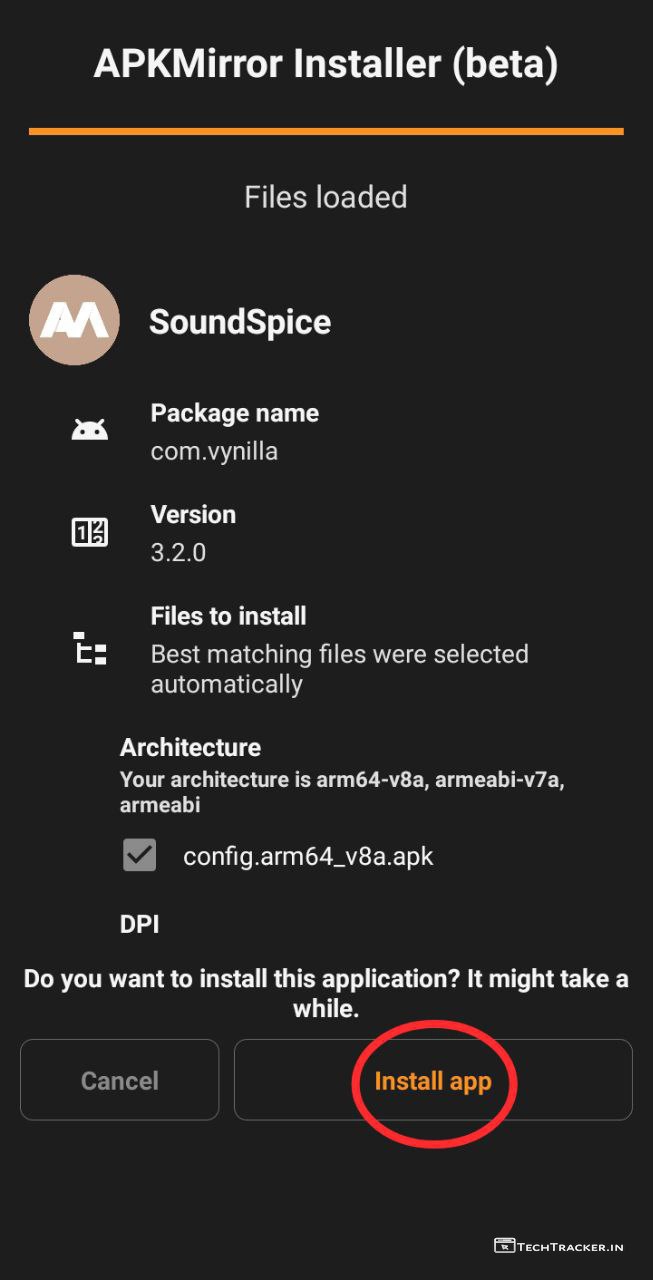This screenshot has width=653, height=1280.
Task: Tap the SoundSpice app name
Action: click(x=240, y=322)
